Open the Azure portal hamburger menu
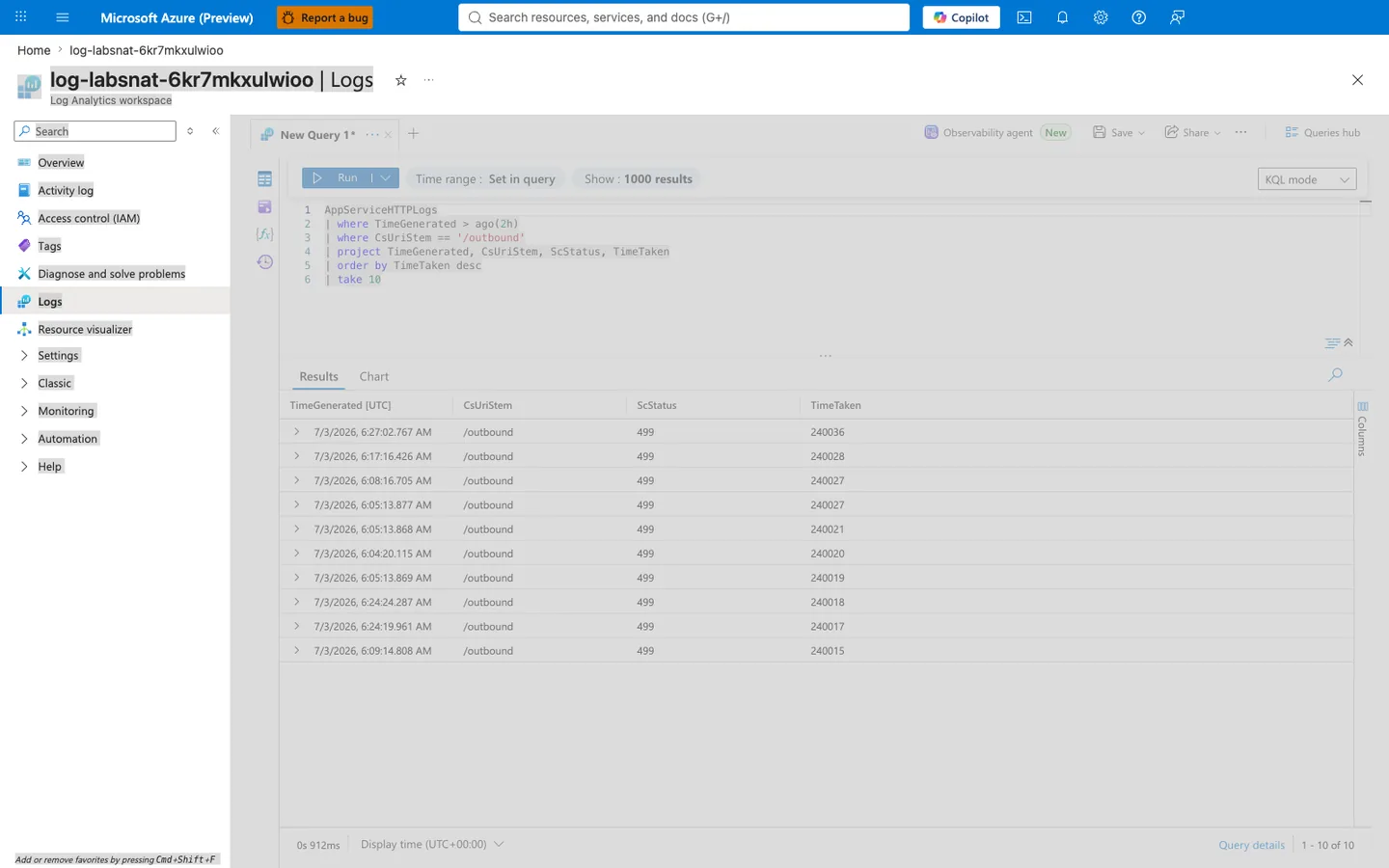Screen dimensions: 1389x868 click(x=63, y=17)
